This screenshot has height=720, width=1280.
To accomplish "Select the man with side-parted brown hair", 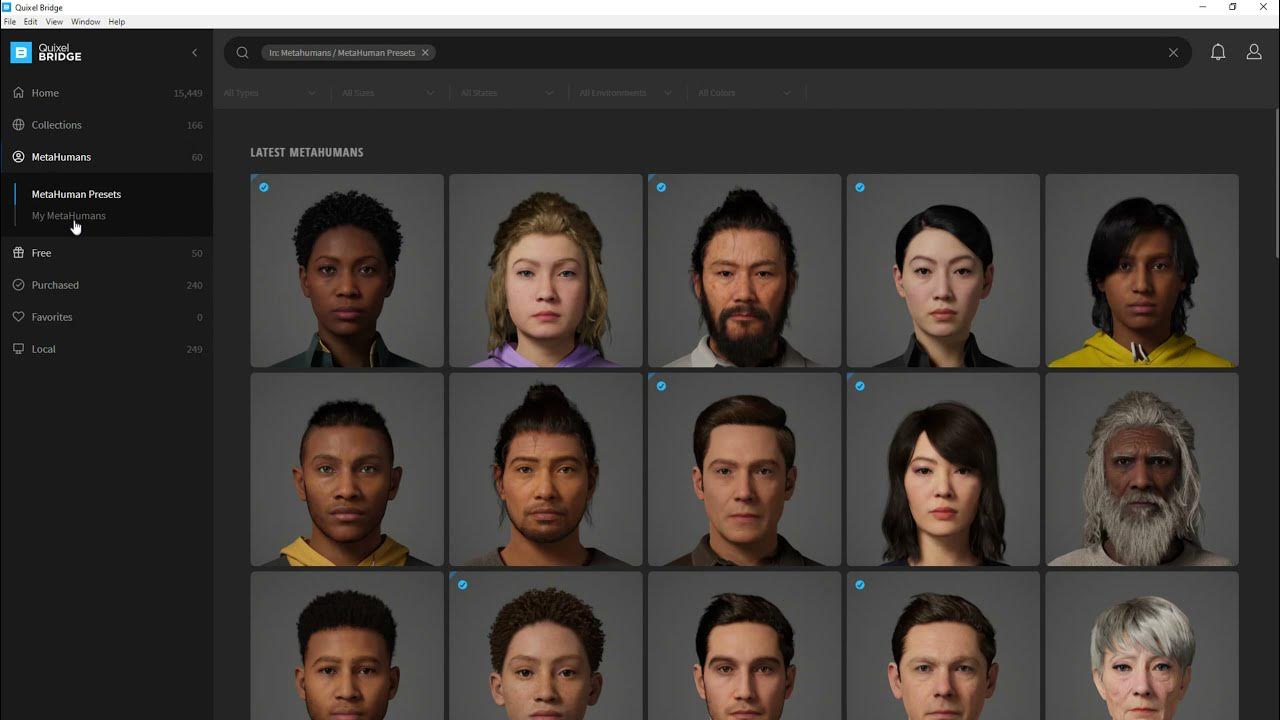I will [x=744, y=470].
